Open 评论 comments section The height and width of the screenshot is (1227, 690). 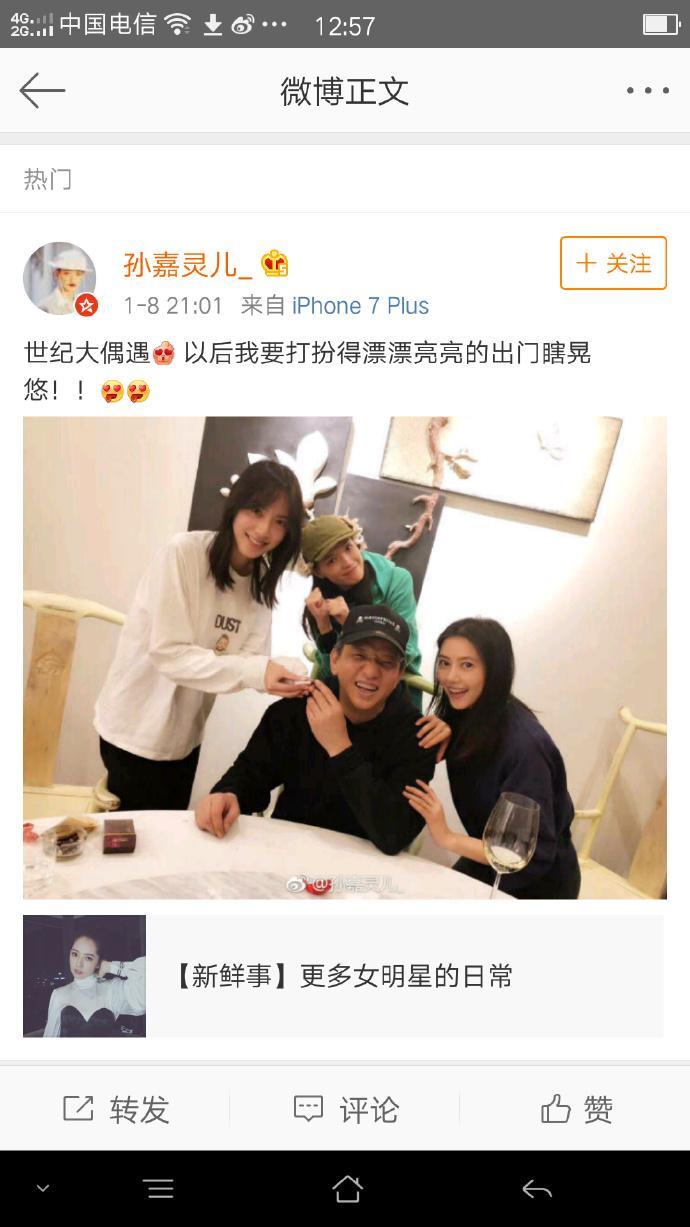tap(345, 1109)
